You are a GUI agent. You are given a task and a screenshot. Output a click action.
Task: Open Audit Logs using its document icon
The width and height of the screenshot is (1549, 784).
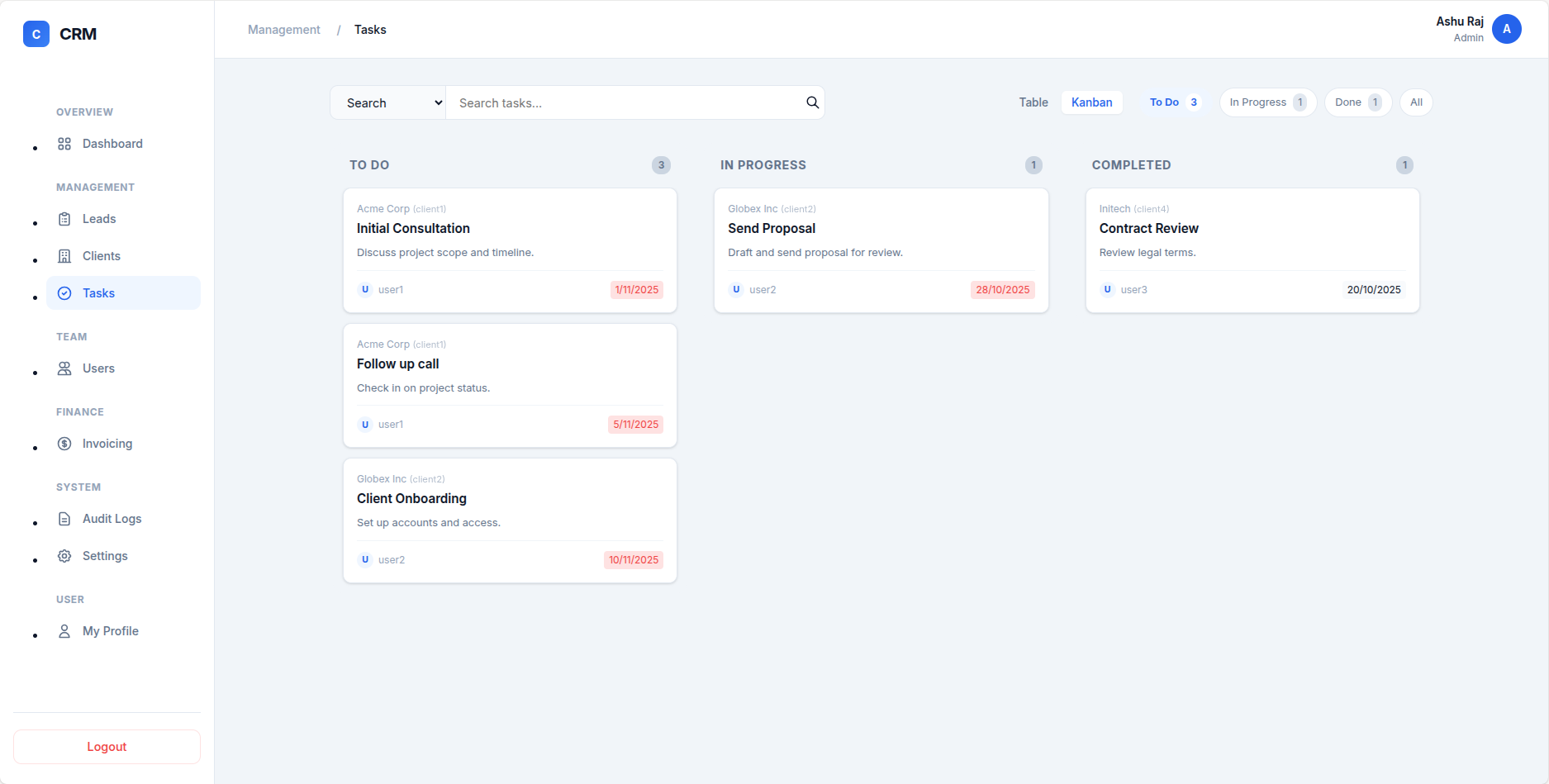(64, 518)
